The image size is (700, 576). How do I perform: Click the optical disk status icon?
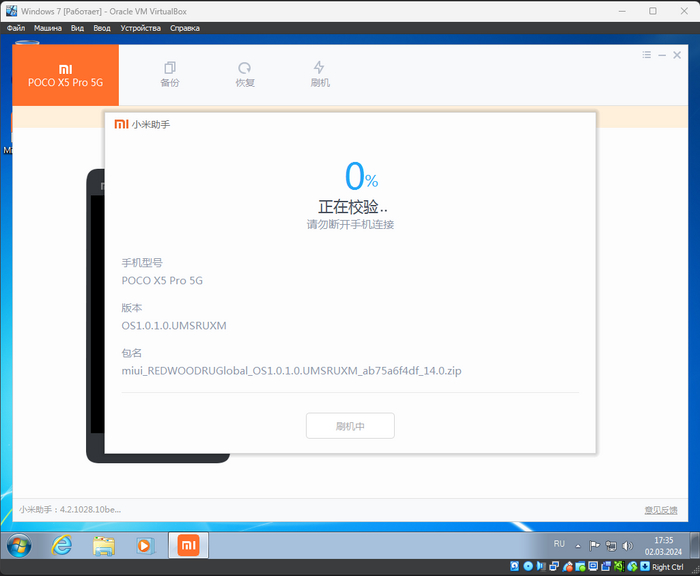pyautogui.click(x=528, y=566)
